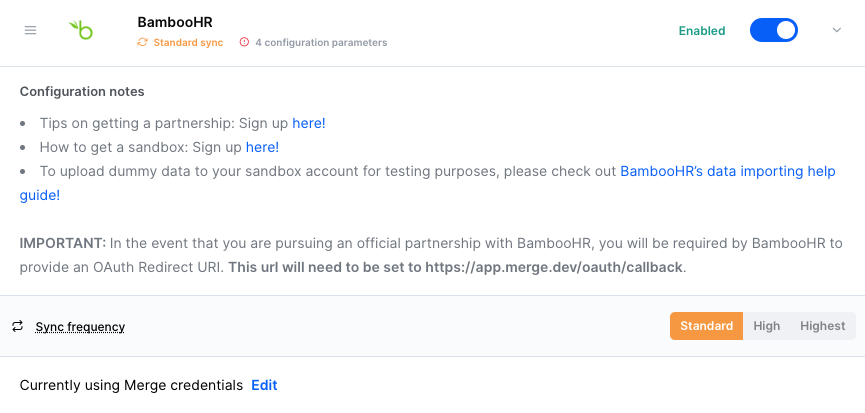Viewport: 865px width, 413px height.
Task: Click the hamburger drag handle icon
Action: coord(30,30)
